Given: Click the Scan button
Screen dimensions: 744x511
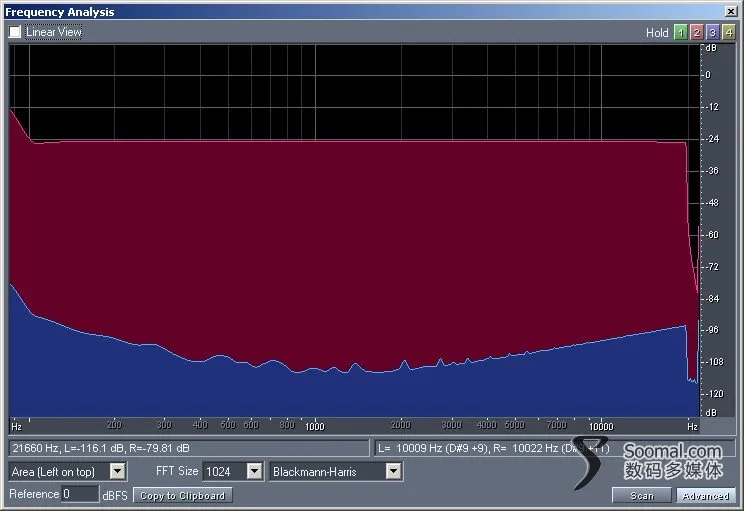Looking at the screenshot, I should [642, 495].
